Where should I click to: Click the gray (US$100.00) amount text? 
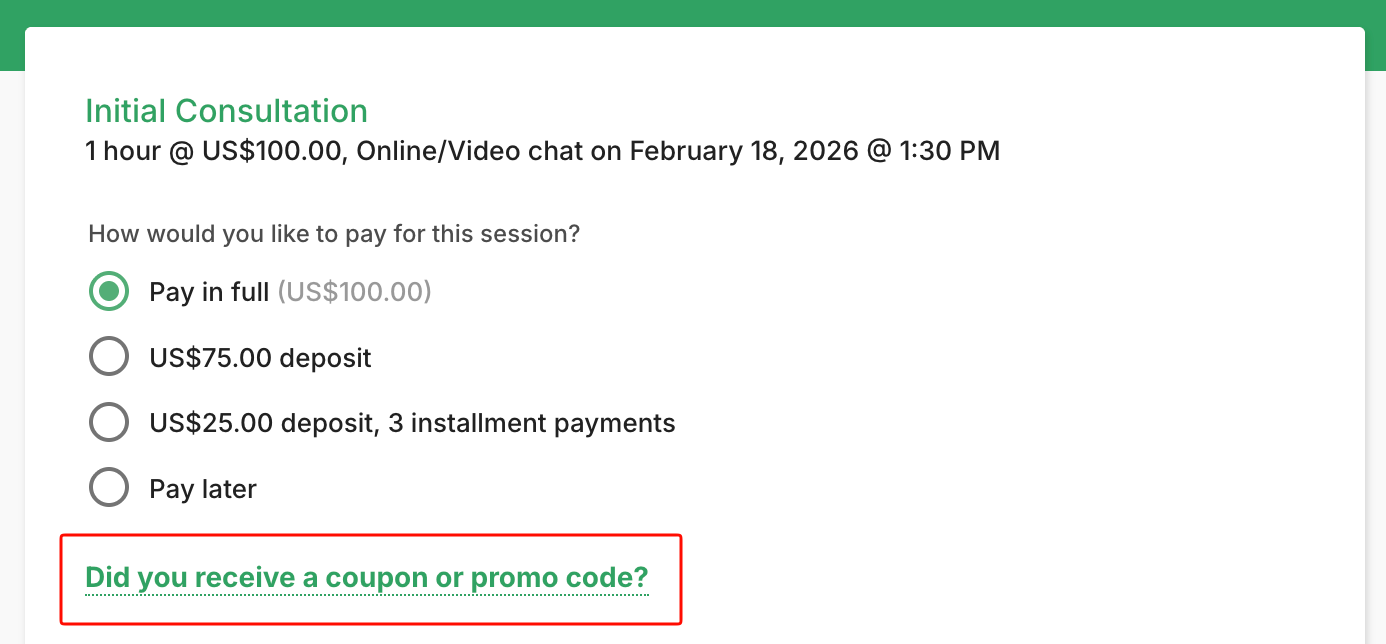coord(354,292)
